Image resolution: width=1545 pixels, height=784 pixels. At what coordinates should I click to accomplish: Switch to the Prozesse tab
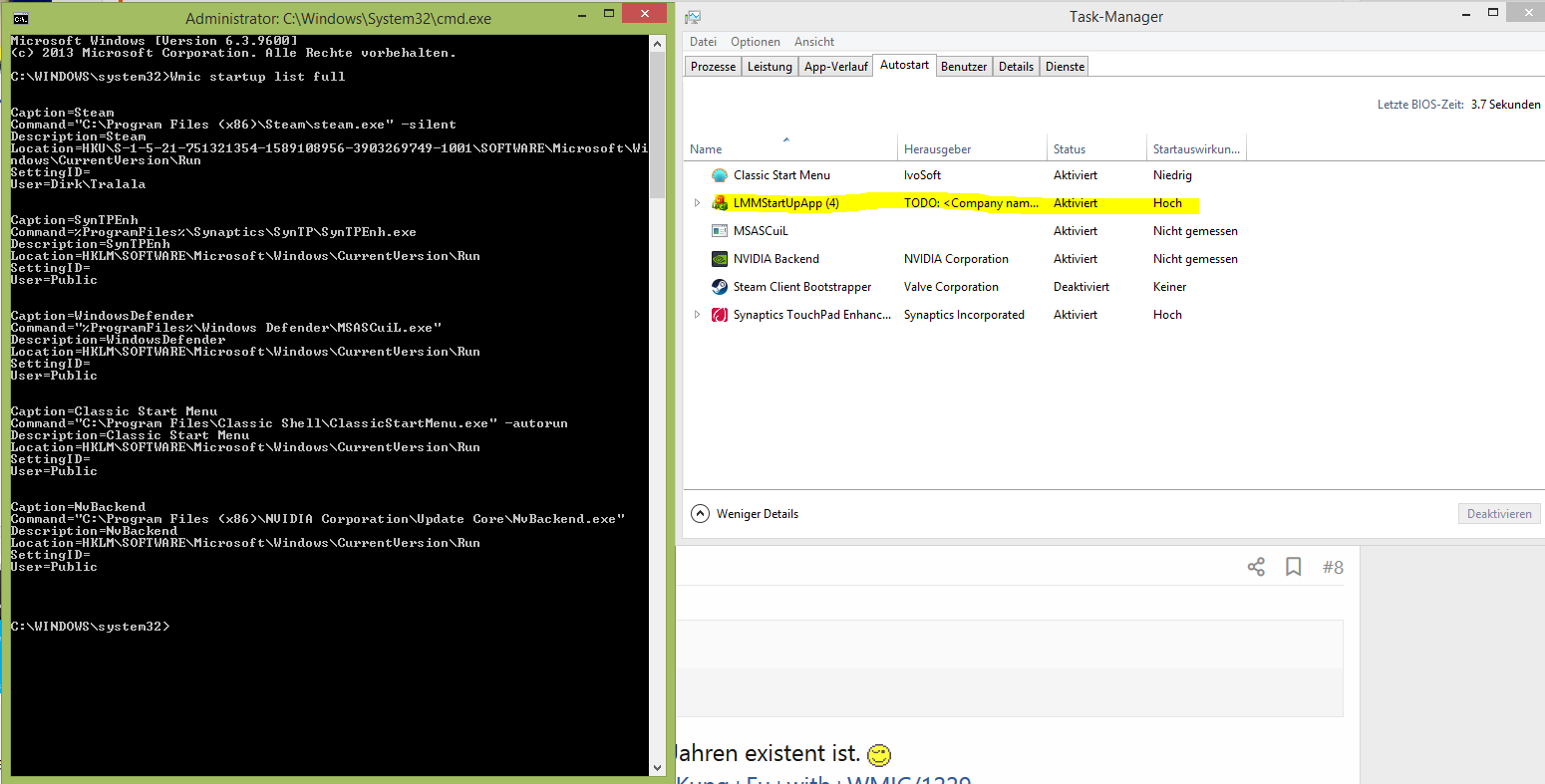[x=714, y=67]
